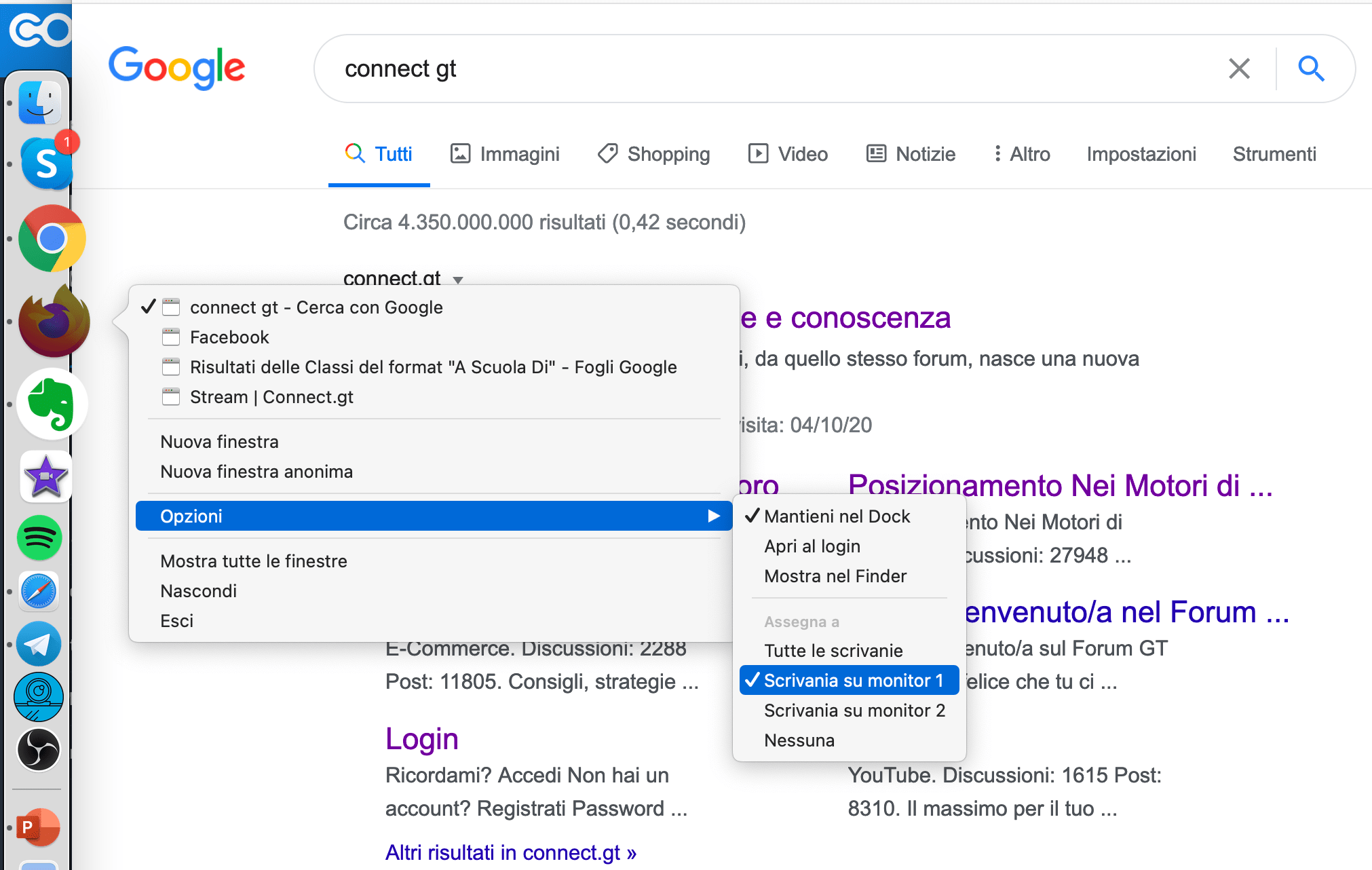Click 'Altri risultati in connect.gt »' link
This screenshot has width=1372, height=870.
tap(511, 852)
